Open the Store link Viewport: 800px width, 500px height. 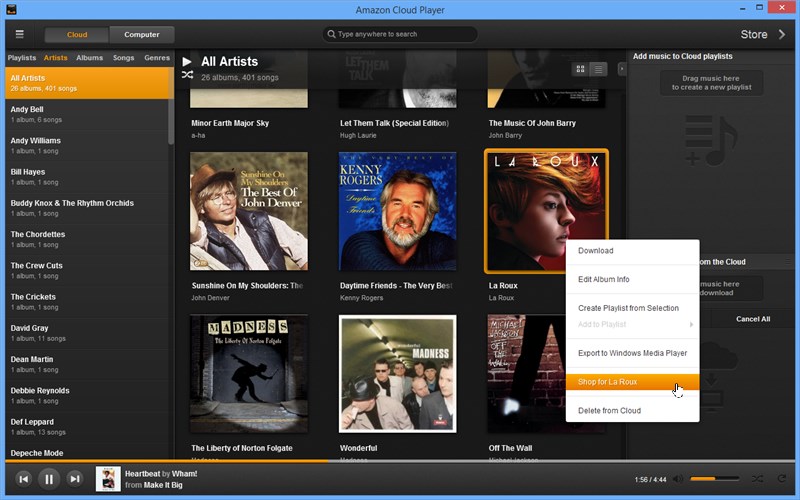(754, 34)
